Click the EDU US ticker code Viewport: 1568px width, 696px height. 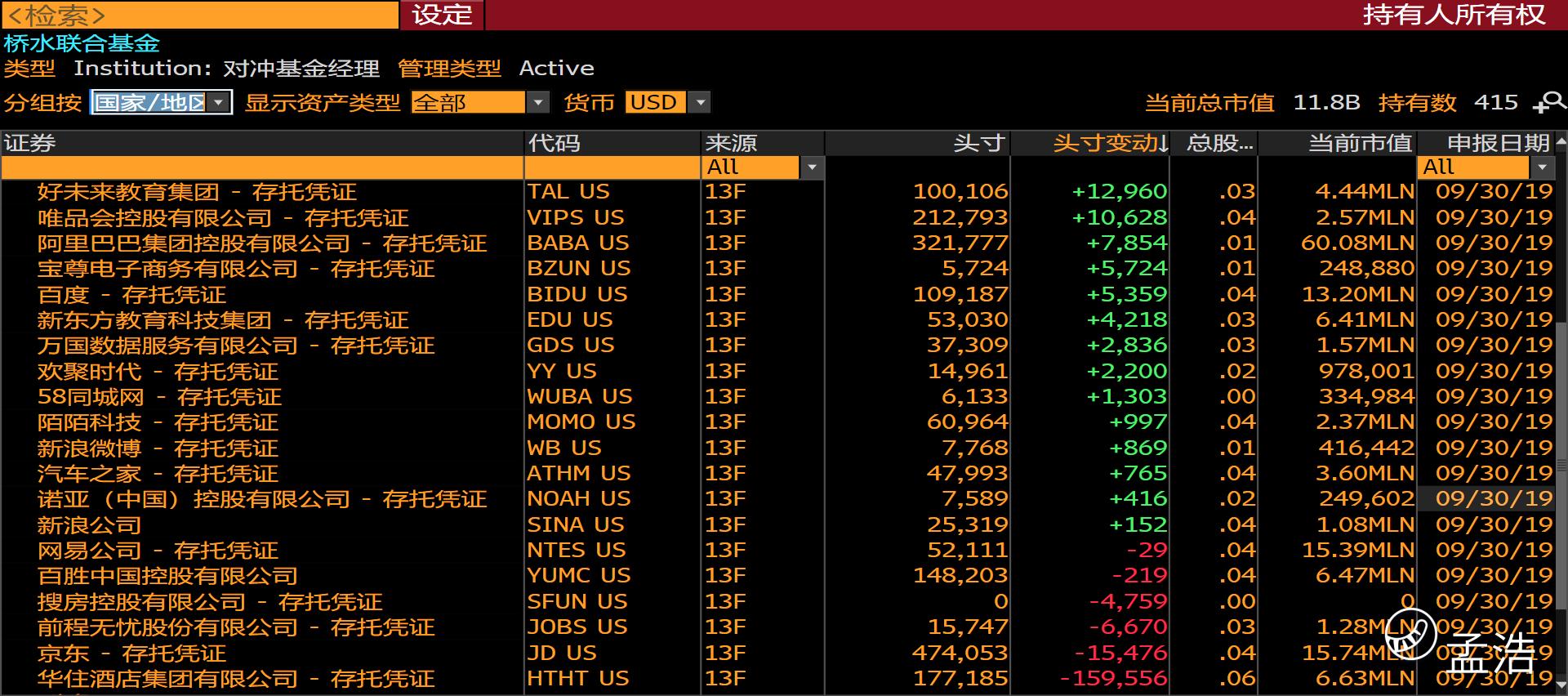pyautogui.click(x=570, y=319)
